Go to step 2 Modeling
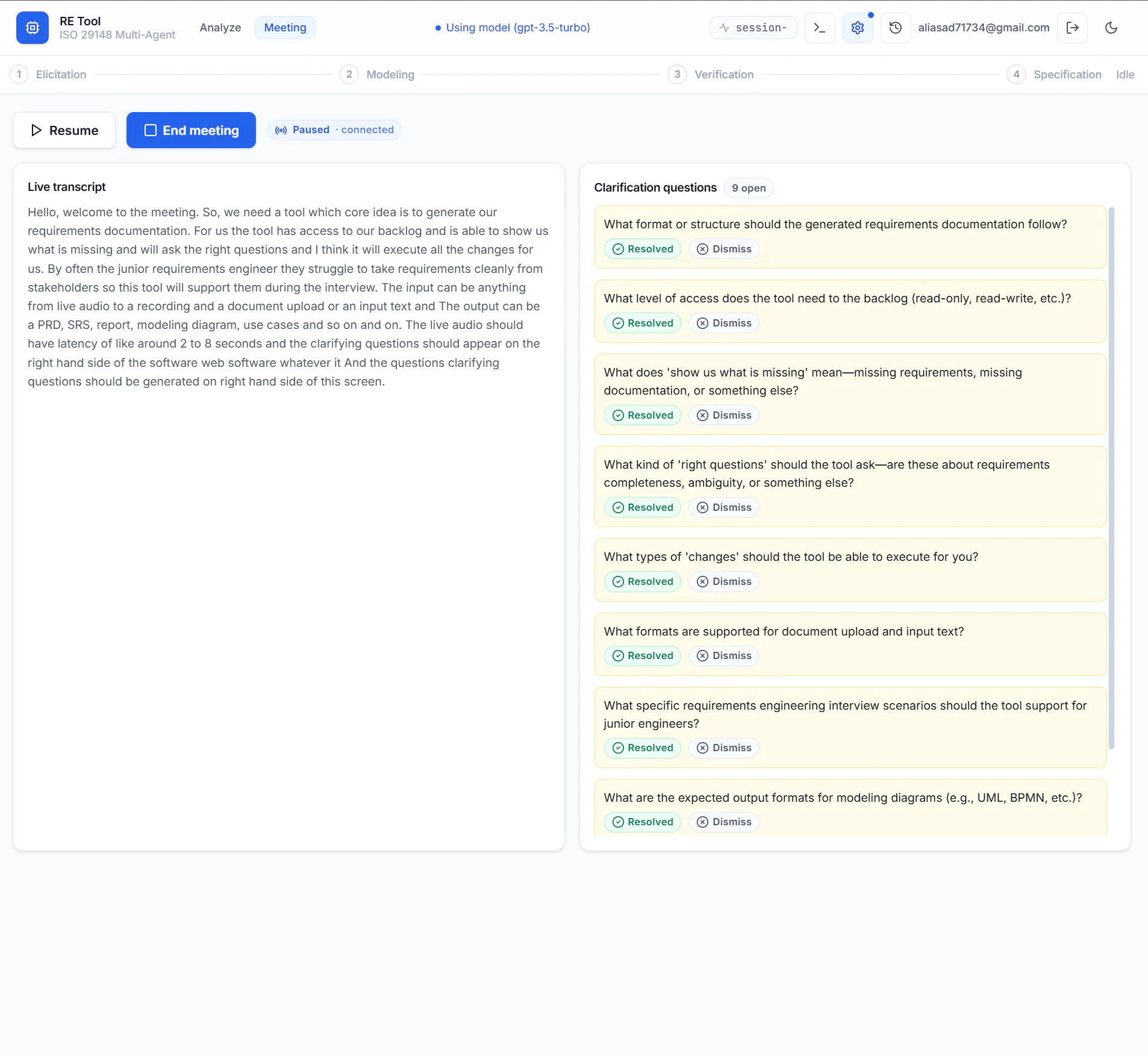The height and width of the screenshot is (1056, 1148). pos(377,75)
